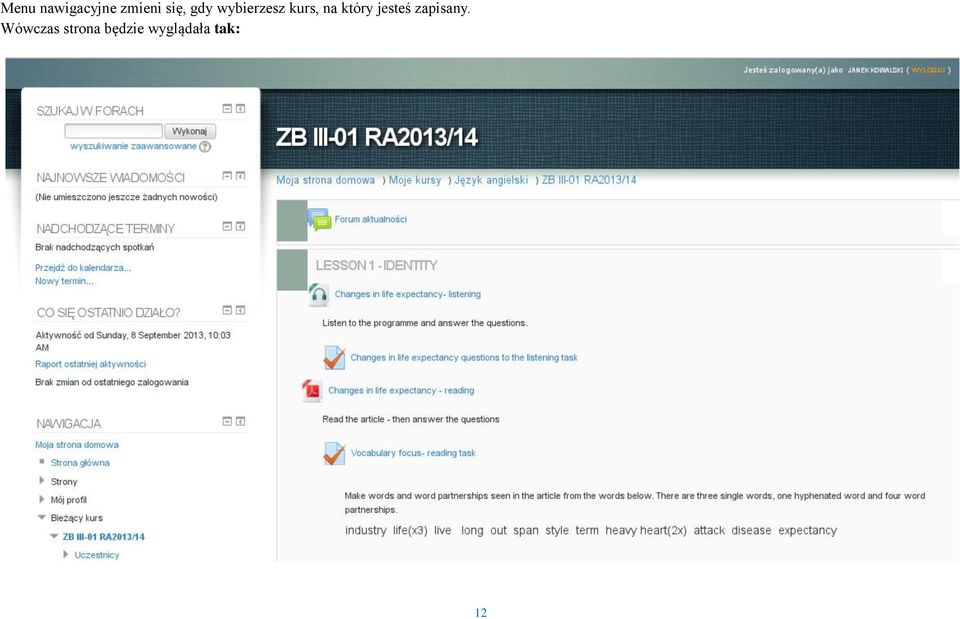Click the headphones icon for listening activity
The width and height of the screenshot is (960, 619).
318,294
